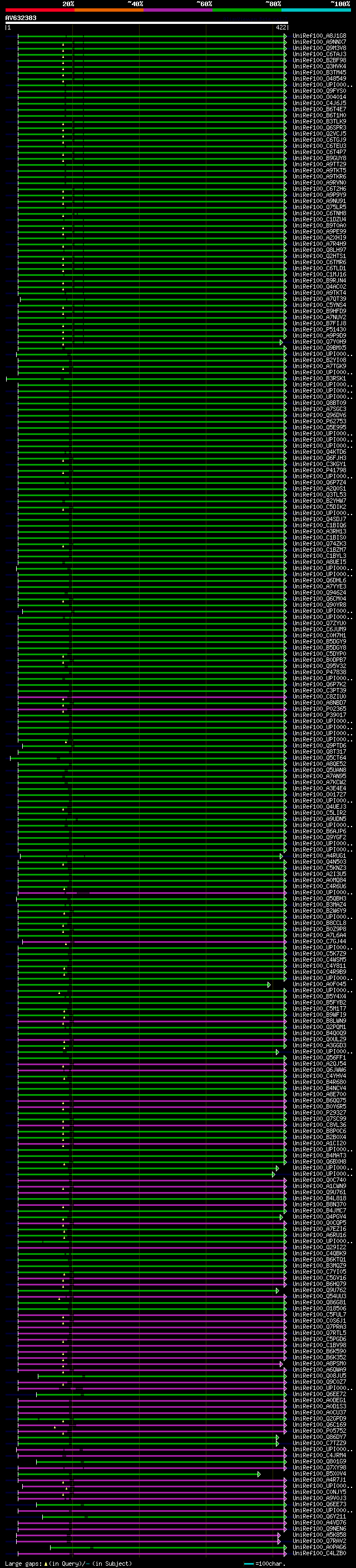Image resolution: width=356 pixels, height=1568 pixels.
Task: Click label UniRef100_Q75LR5
Action: coord(319,207)
